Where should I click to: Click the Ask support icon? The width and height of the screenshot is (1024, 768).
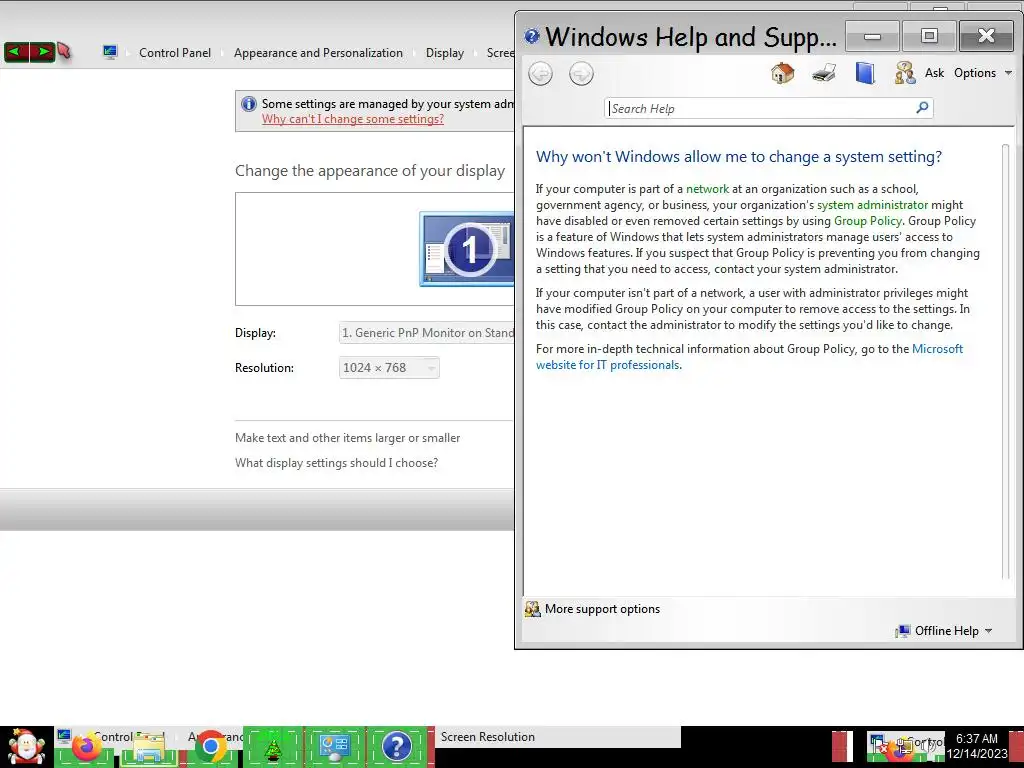coord(905,72)
